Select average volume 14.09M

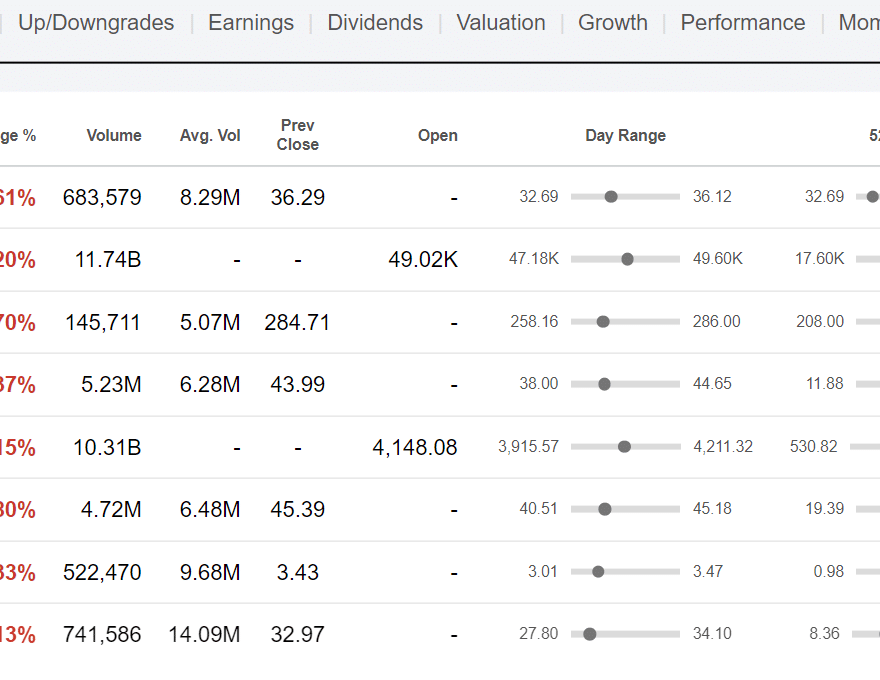pyautogui.click(x=204, y=635)
